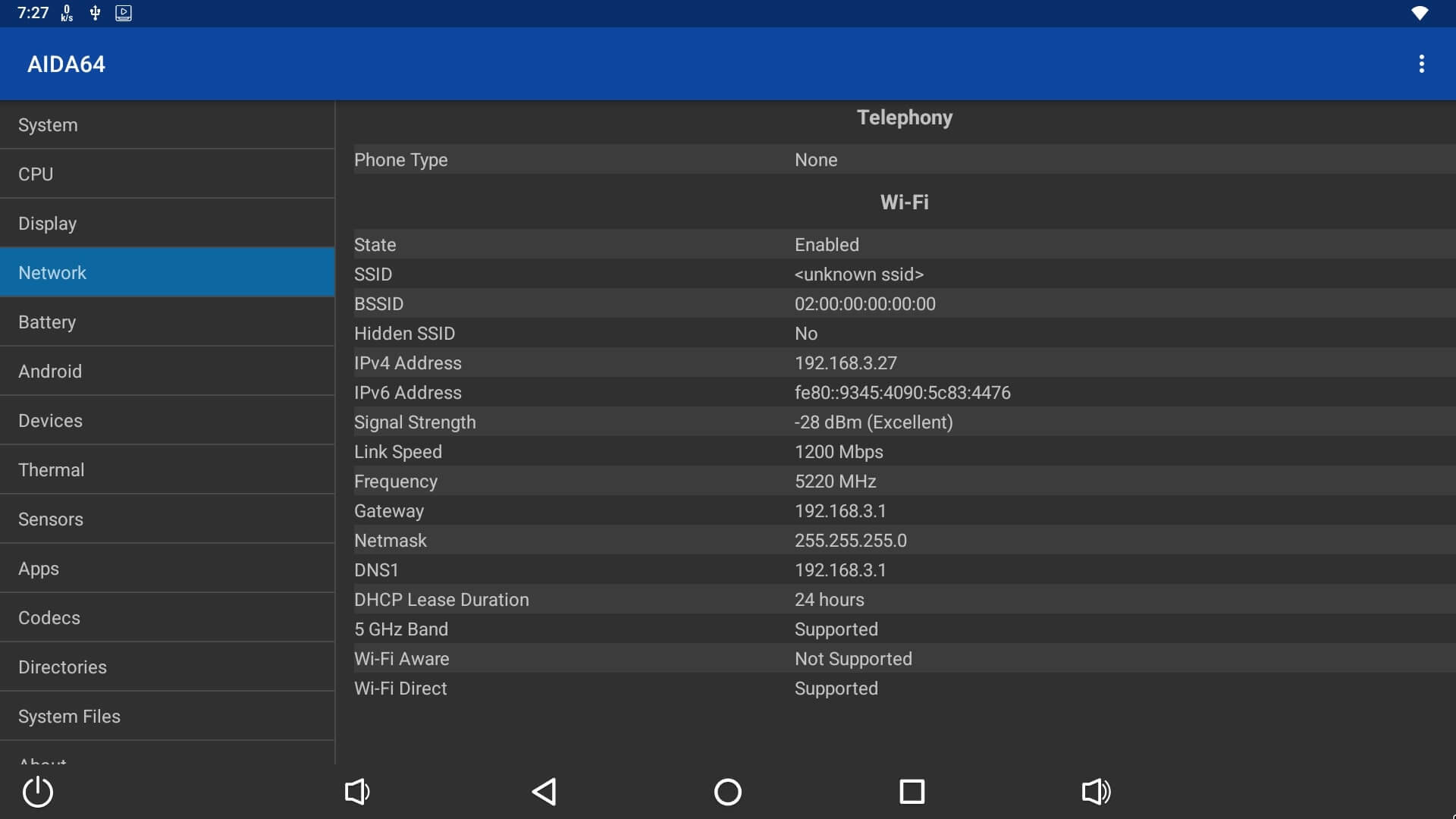Viewport: 1456px width, 819px height.
Task: Open the Battery section
Action: 167,322
